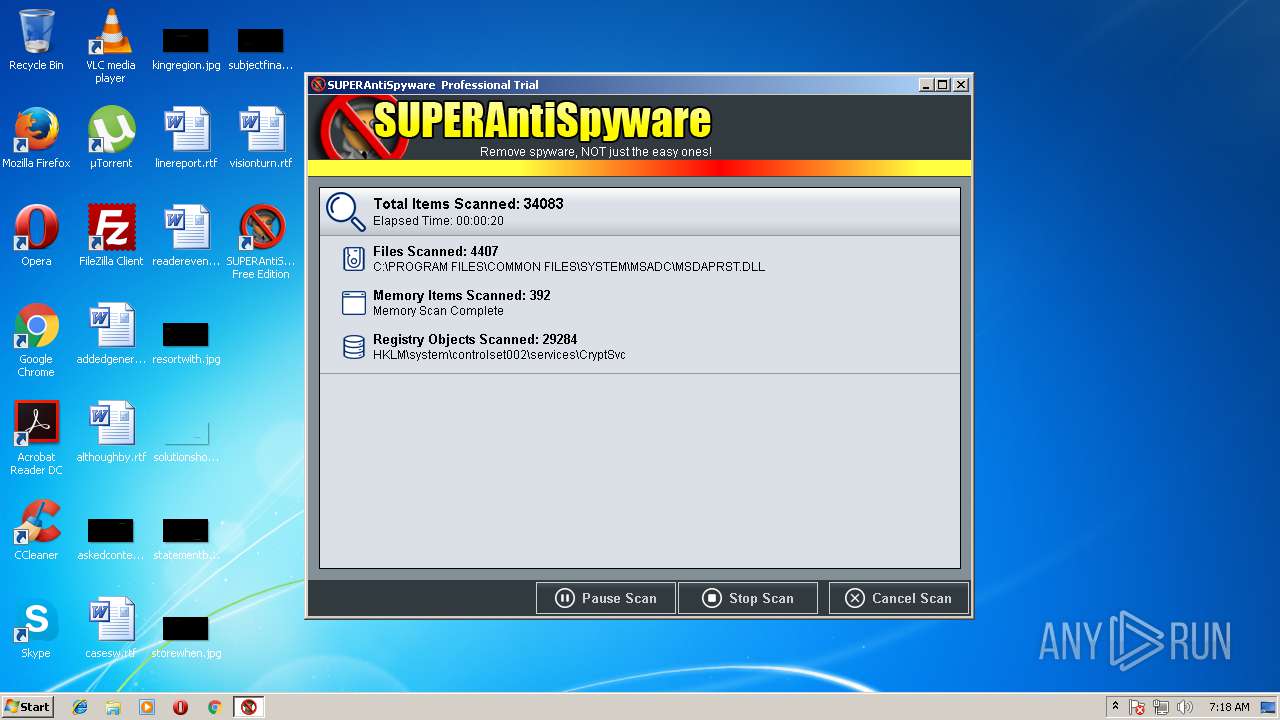1280x720 pixels.
Task: Select the storewhen.jpg image file
Action: 186,637
